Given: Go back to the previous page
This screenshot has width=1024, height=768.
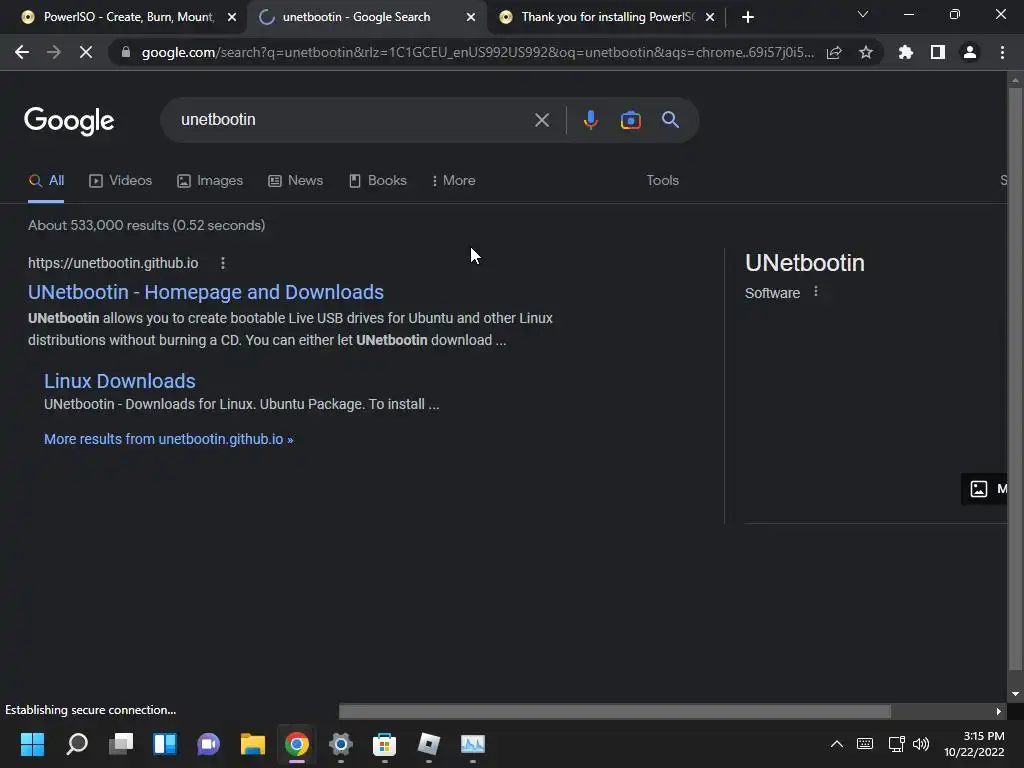Looking at the screenshot, I should (22, 52).
